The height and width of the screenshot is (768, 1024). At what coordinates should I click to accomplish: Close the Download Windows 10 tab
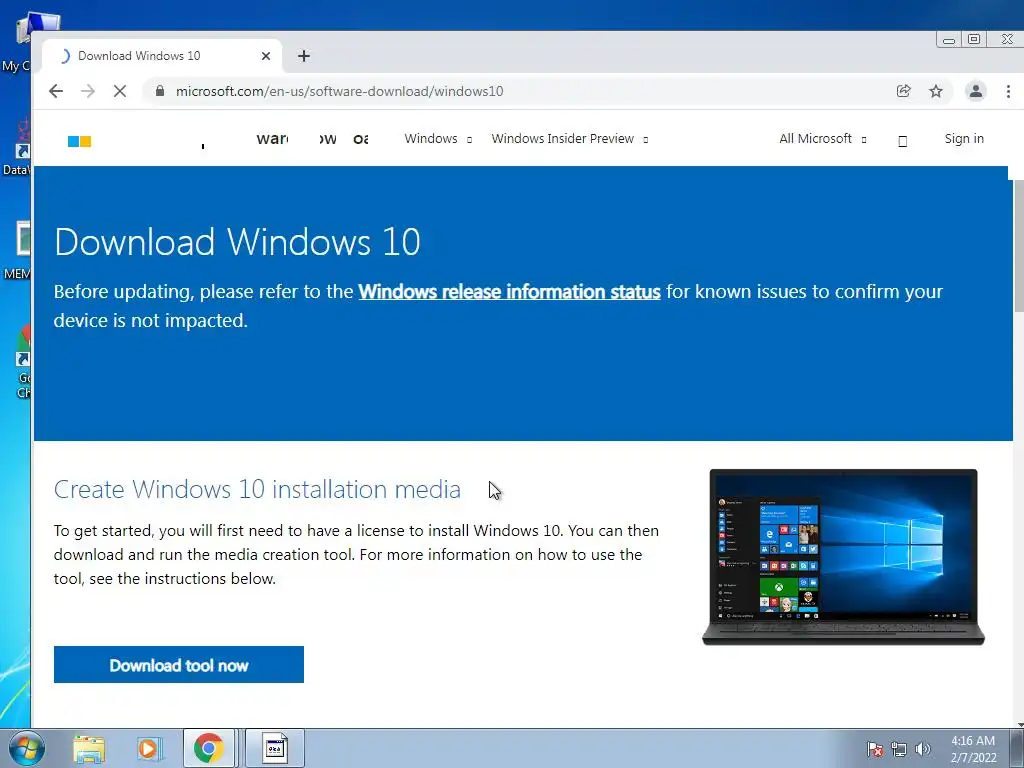tap(266, 56)
